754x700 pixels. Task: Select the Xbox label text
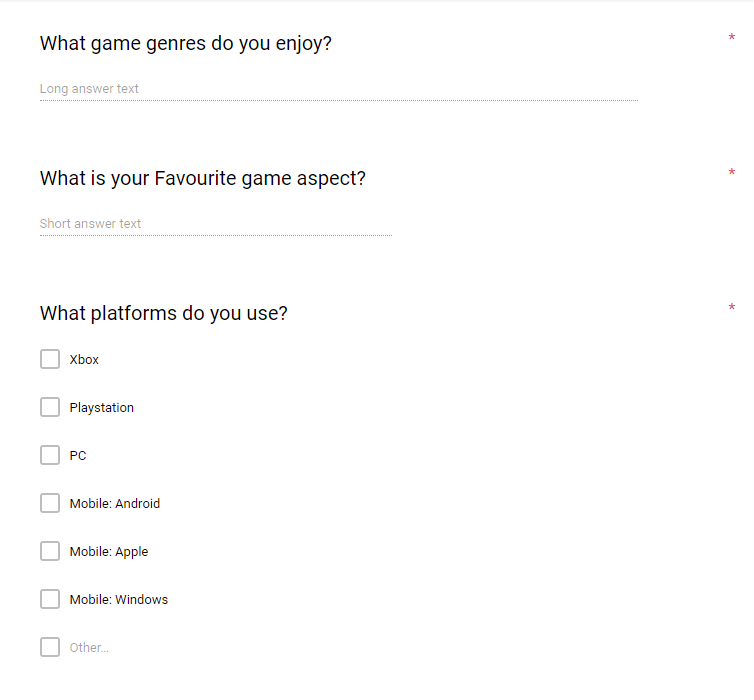coord(84,360)
